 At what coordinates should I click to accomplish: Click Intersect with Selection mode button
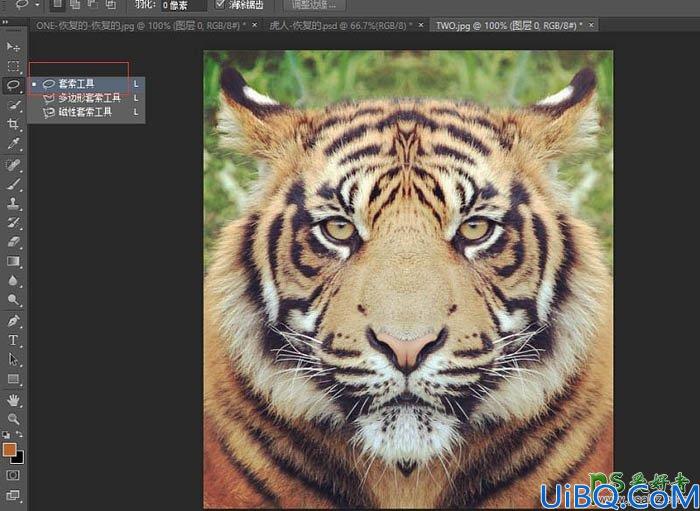coord(110,4)
